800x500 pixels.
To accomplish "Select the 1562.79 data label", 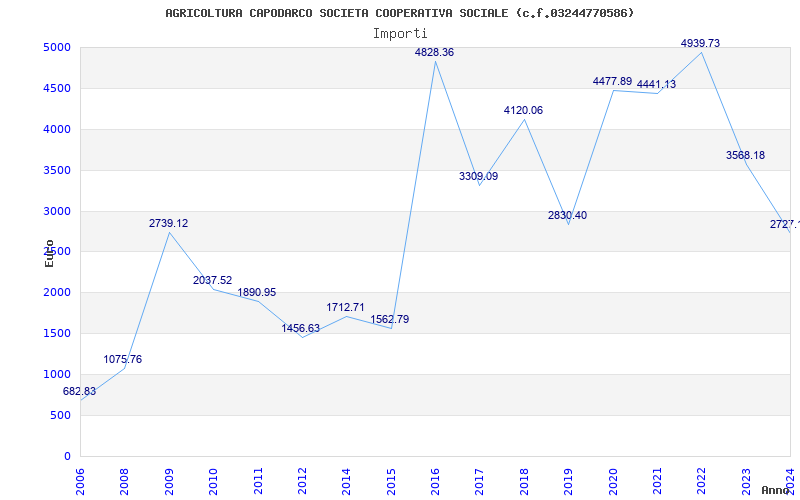I will point(389,319).
